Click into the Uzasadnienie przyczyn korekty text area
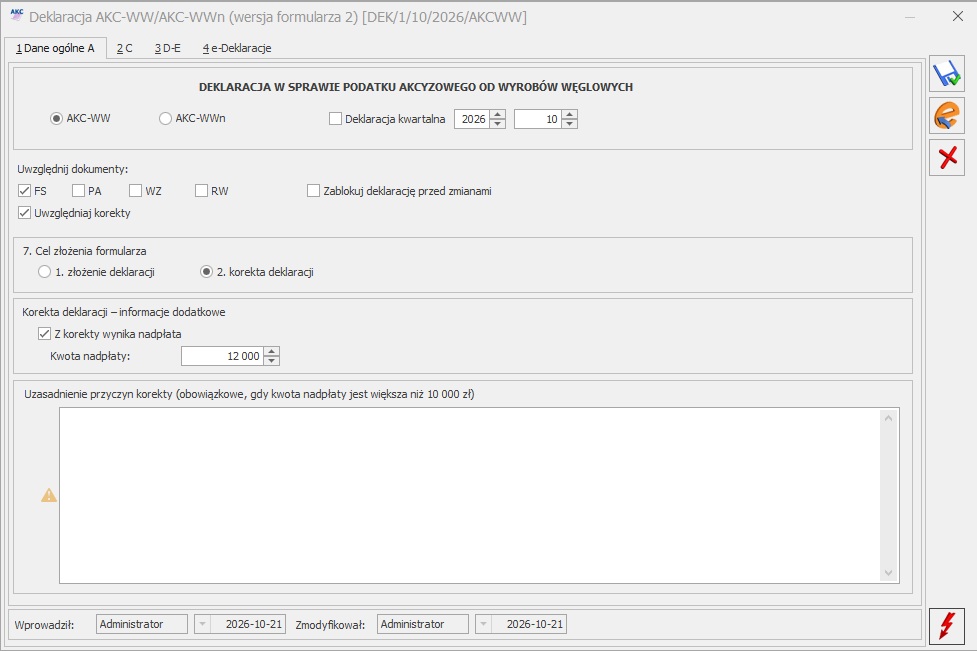The height and width of the screenshot is (651, 977). [x=470, y=495]
